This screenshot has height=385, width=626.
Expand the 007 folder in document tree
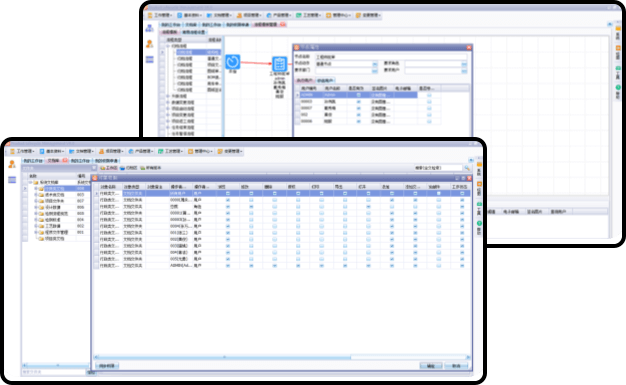(36, 201)
